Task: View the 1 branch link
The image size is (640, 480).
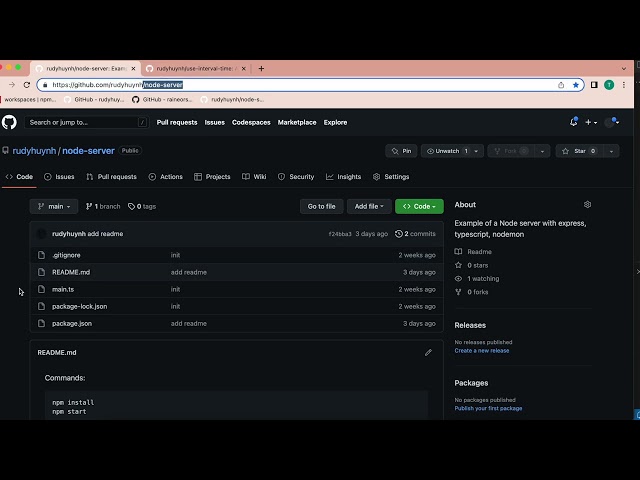Action: pos(103,207)
